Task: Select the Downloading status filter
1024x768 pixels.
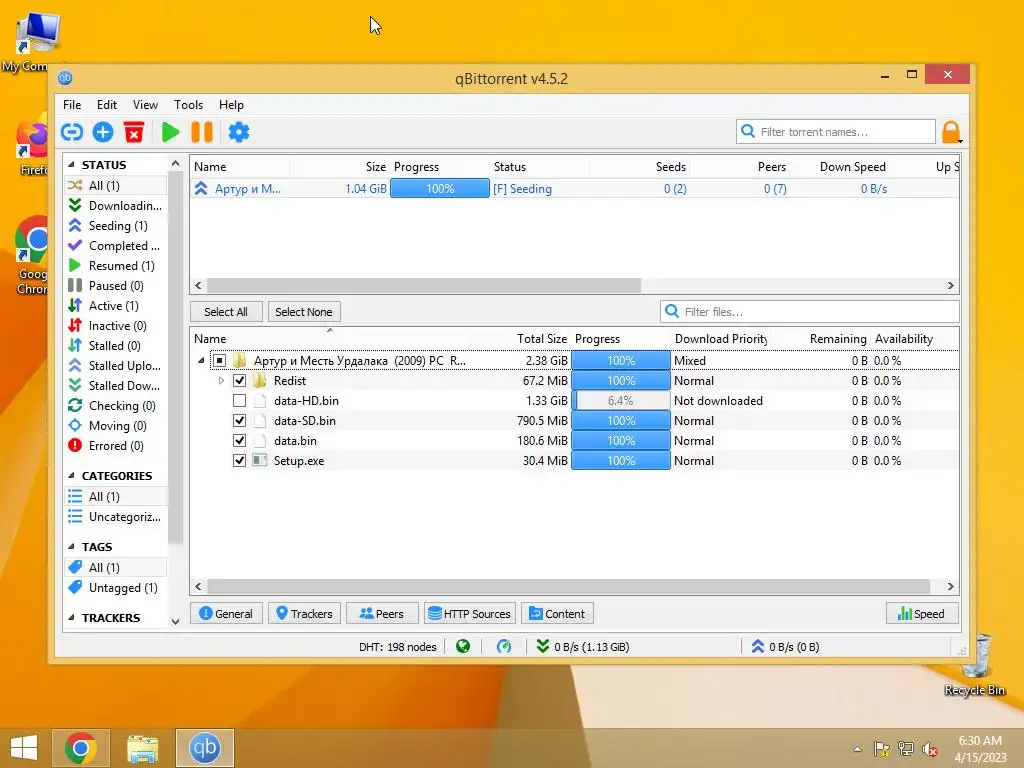Action: [x=116, y=206]
